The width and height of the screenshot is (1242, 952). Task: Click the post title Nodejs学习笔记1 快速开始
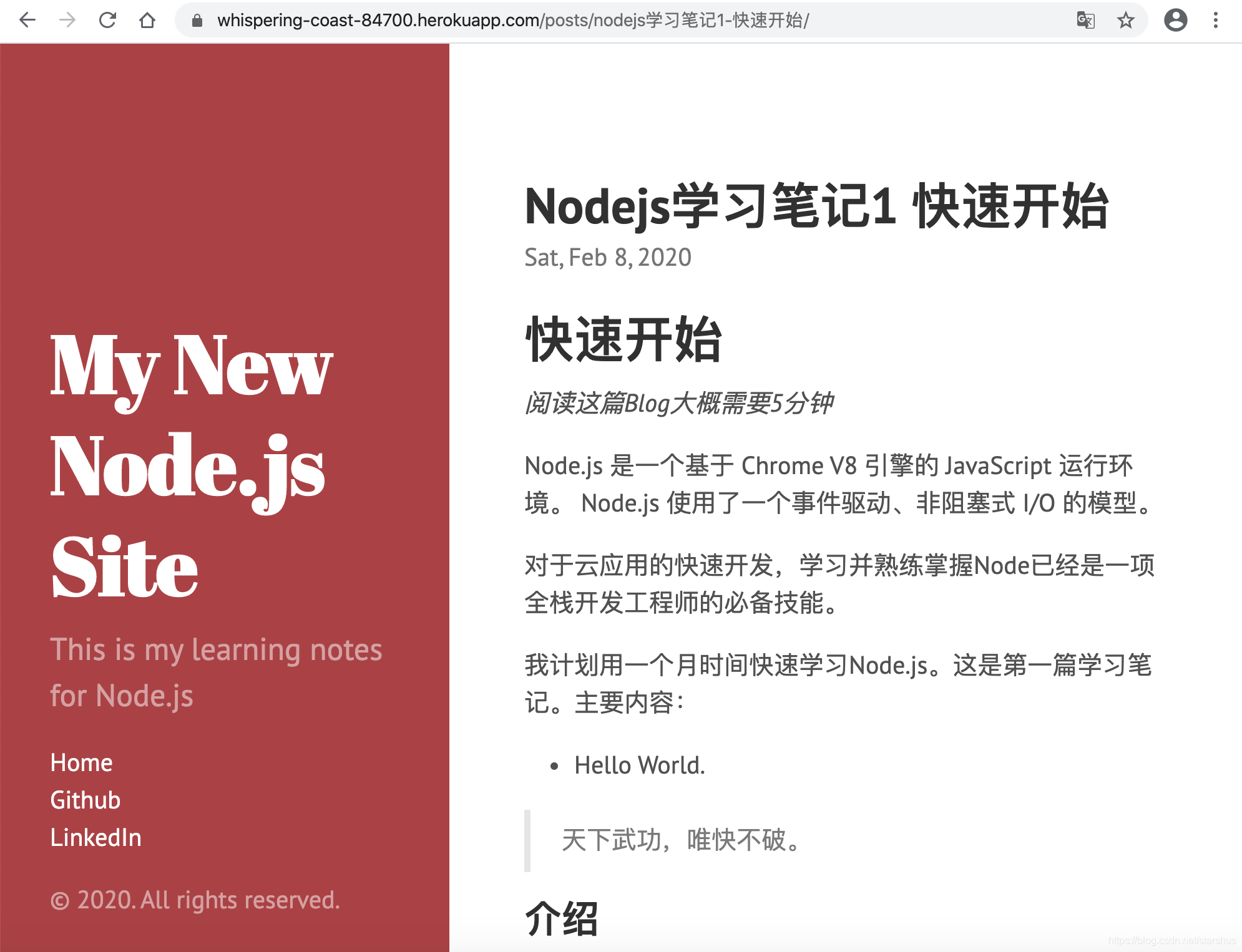816,207
